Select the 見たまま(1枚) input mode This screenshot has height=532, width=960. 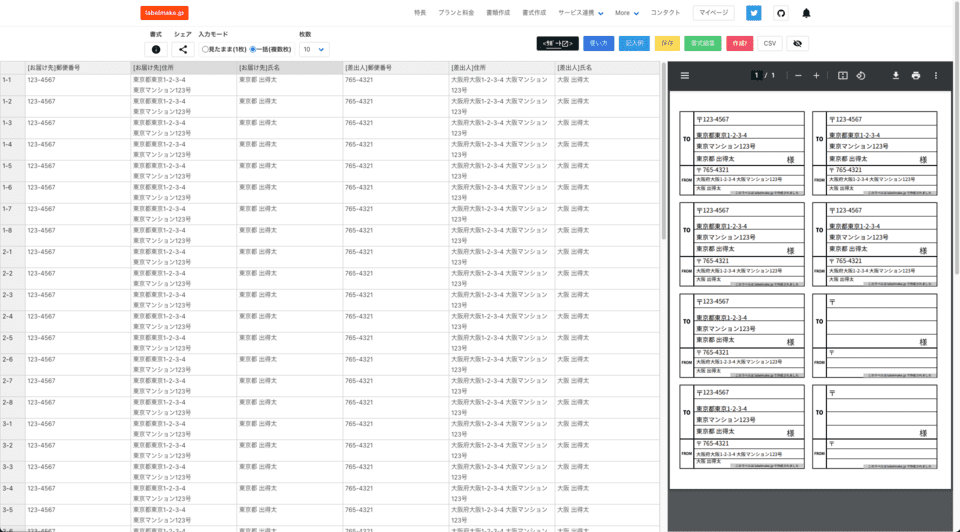click(205, 50)
